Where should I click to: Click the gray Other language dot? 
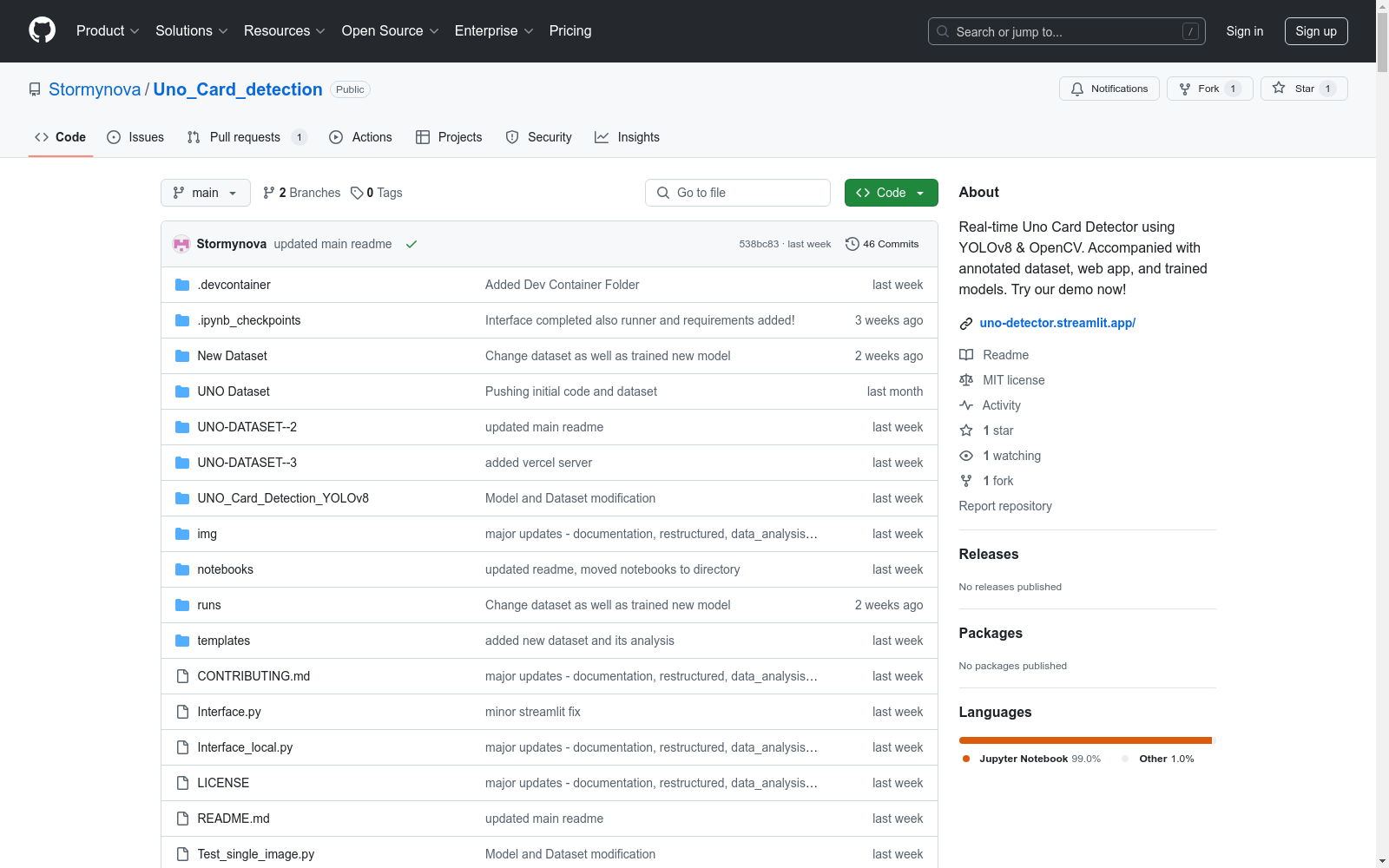point(1125,759)
